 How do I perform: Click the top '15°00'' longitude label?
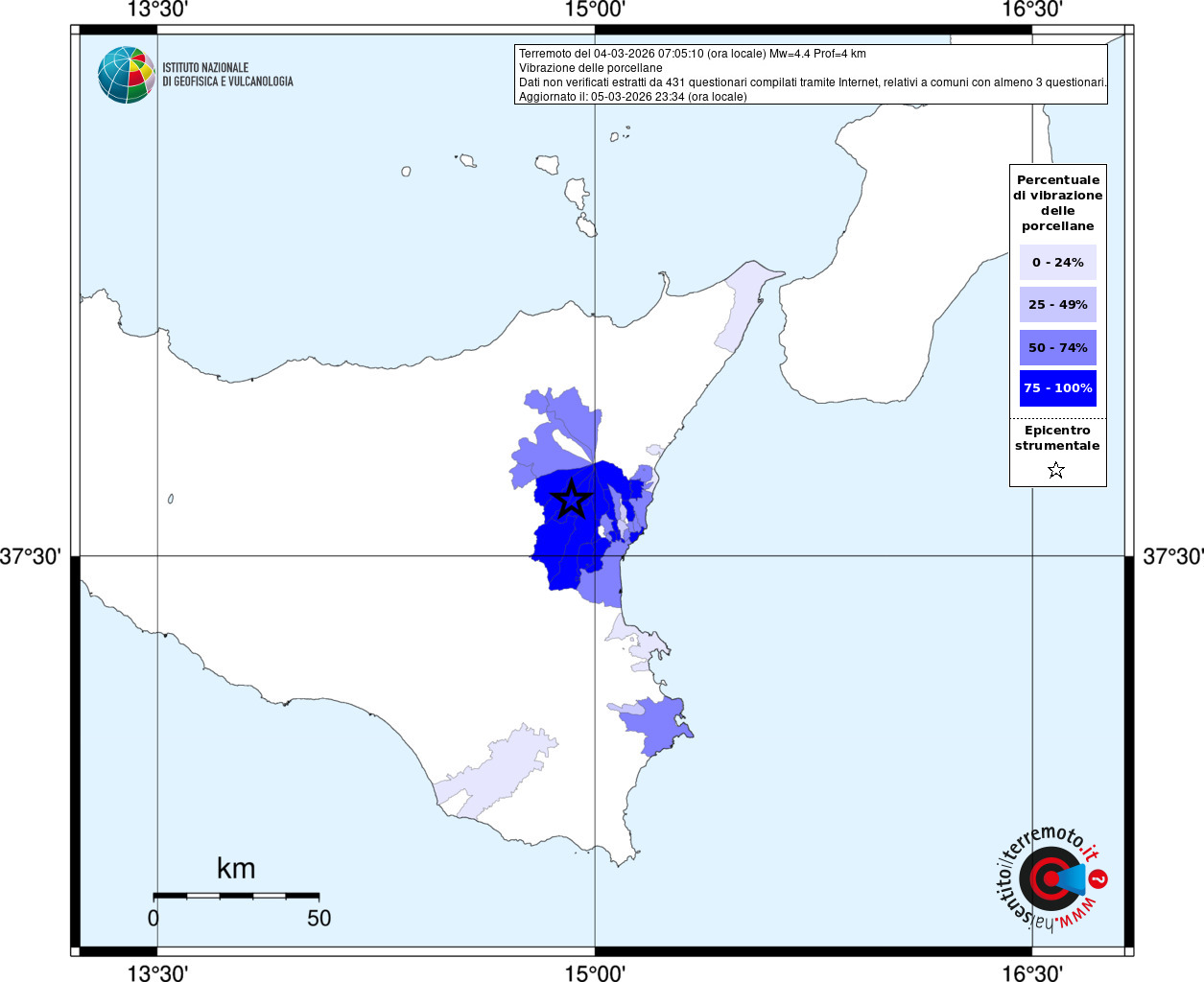tap(595, 10)
